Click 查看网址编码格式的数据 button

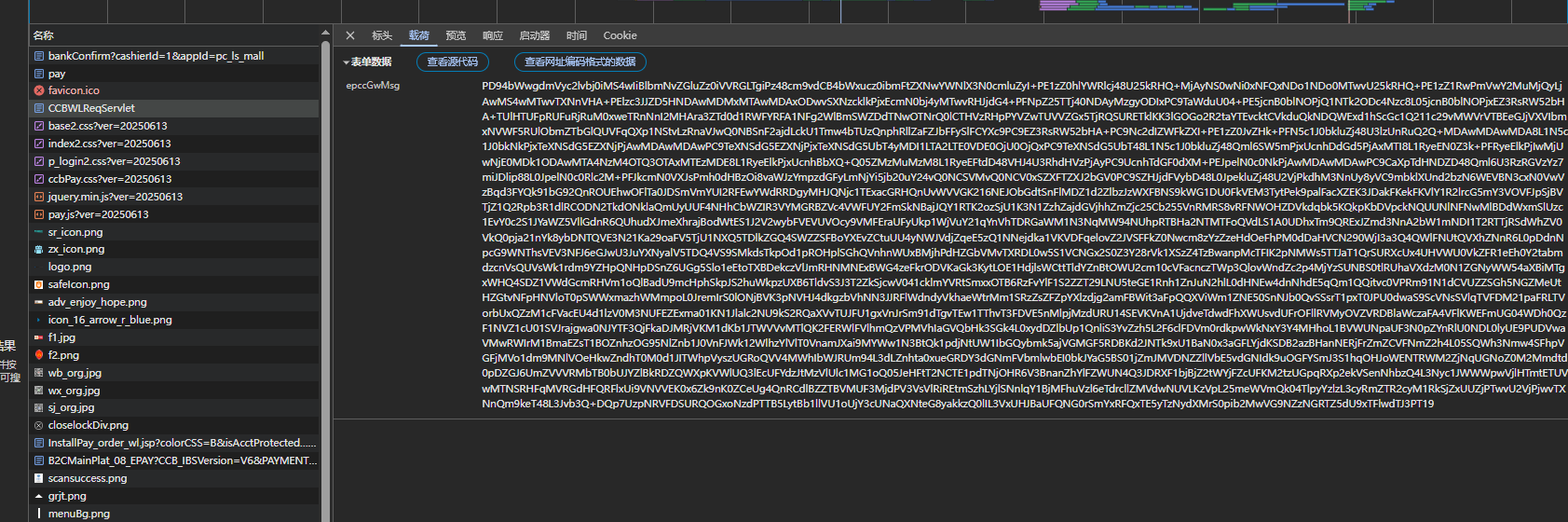(579, 62)
